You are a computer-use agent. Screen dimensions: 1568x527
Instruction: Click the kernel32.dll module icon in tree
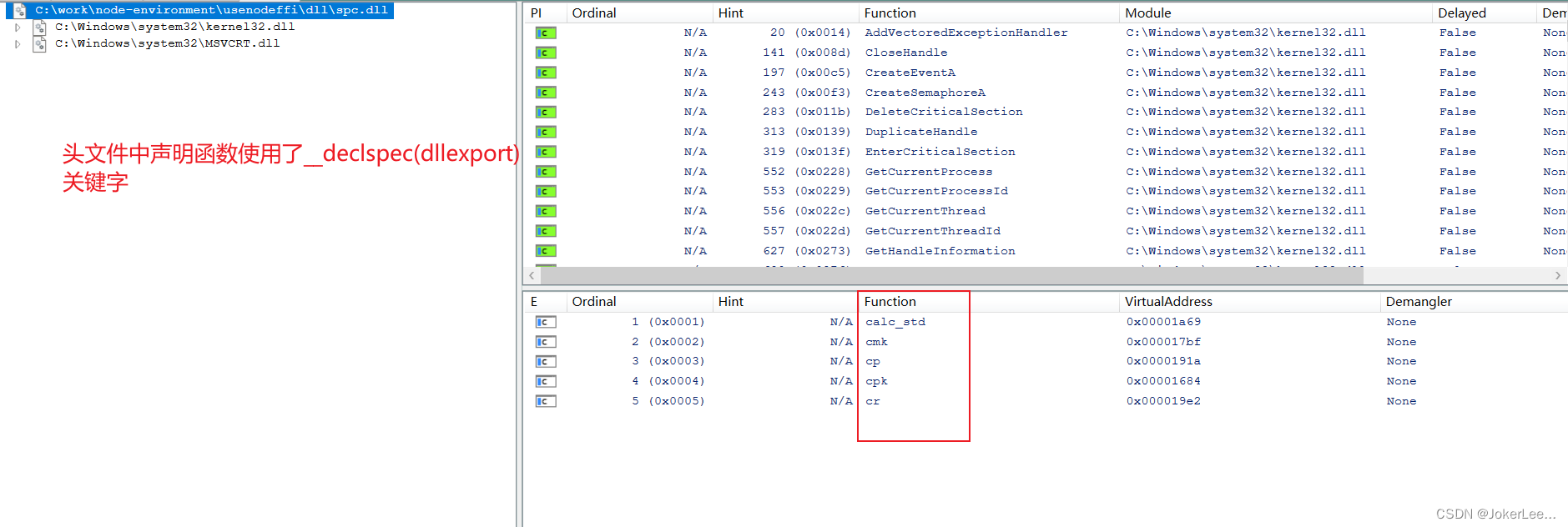39,27
